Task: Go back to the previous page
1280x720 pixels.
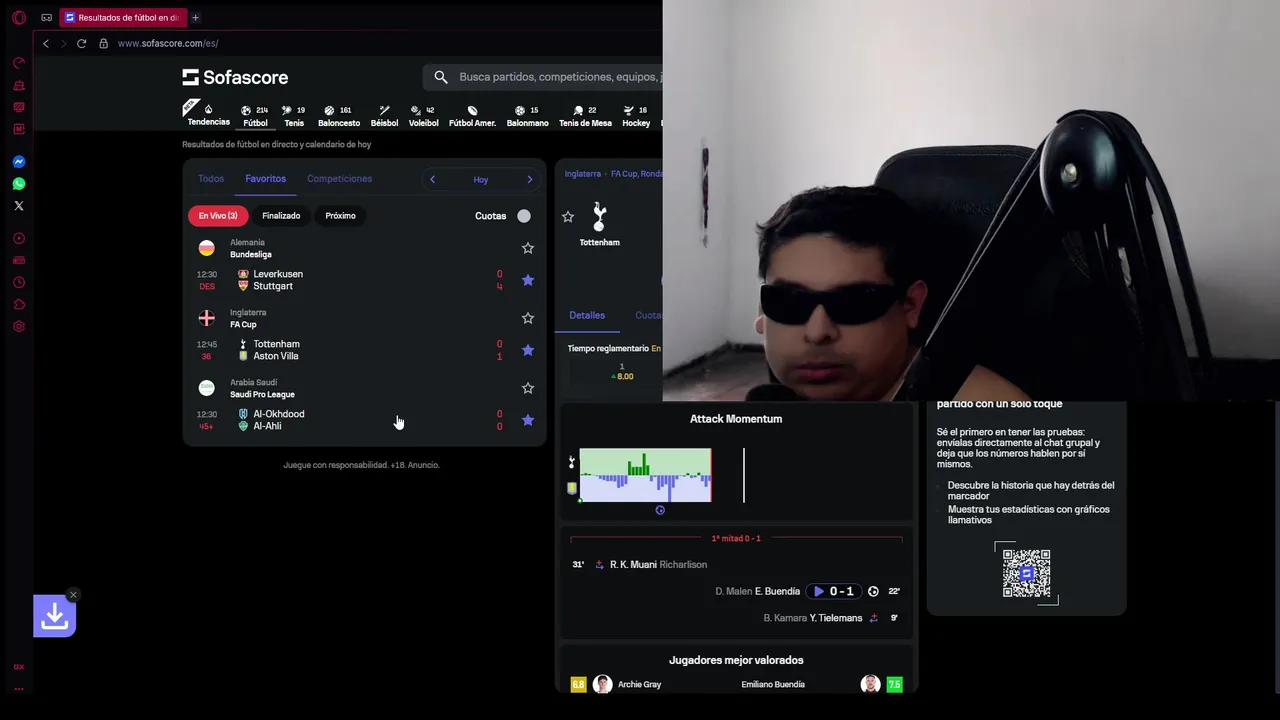Action: [x=45, y=43]
